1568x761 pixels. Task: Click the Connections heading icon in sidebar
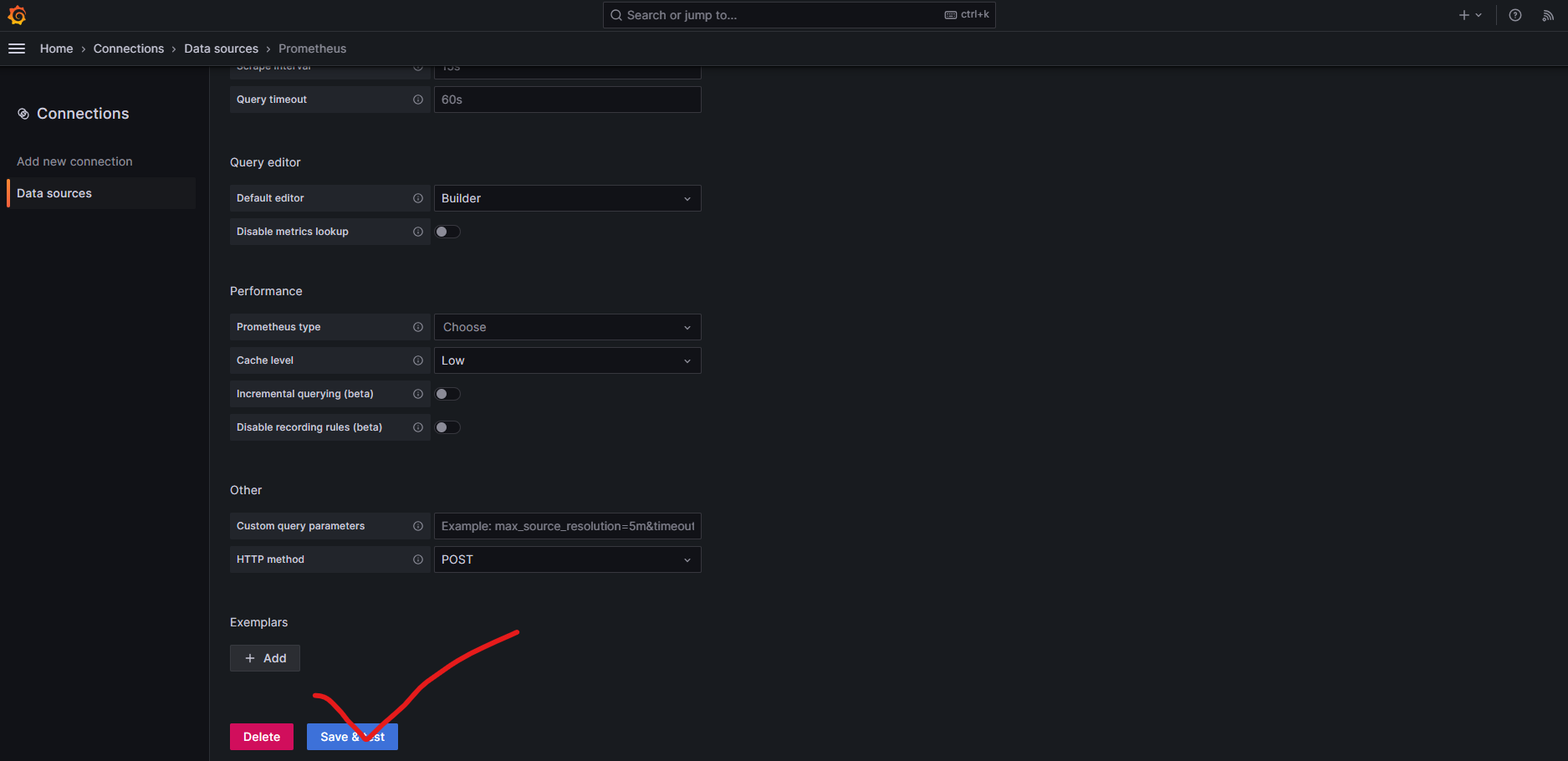(x=23, y=114)
